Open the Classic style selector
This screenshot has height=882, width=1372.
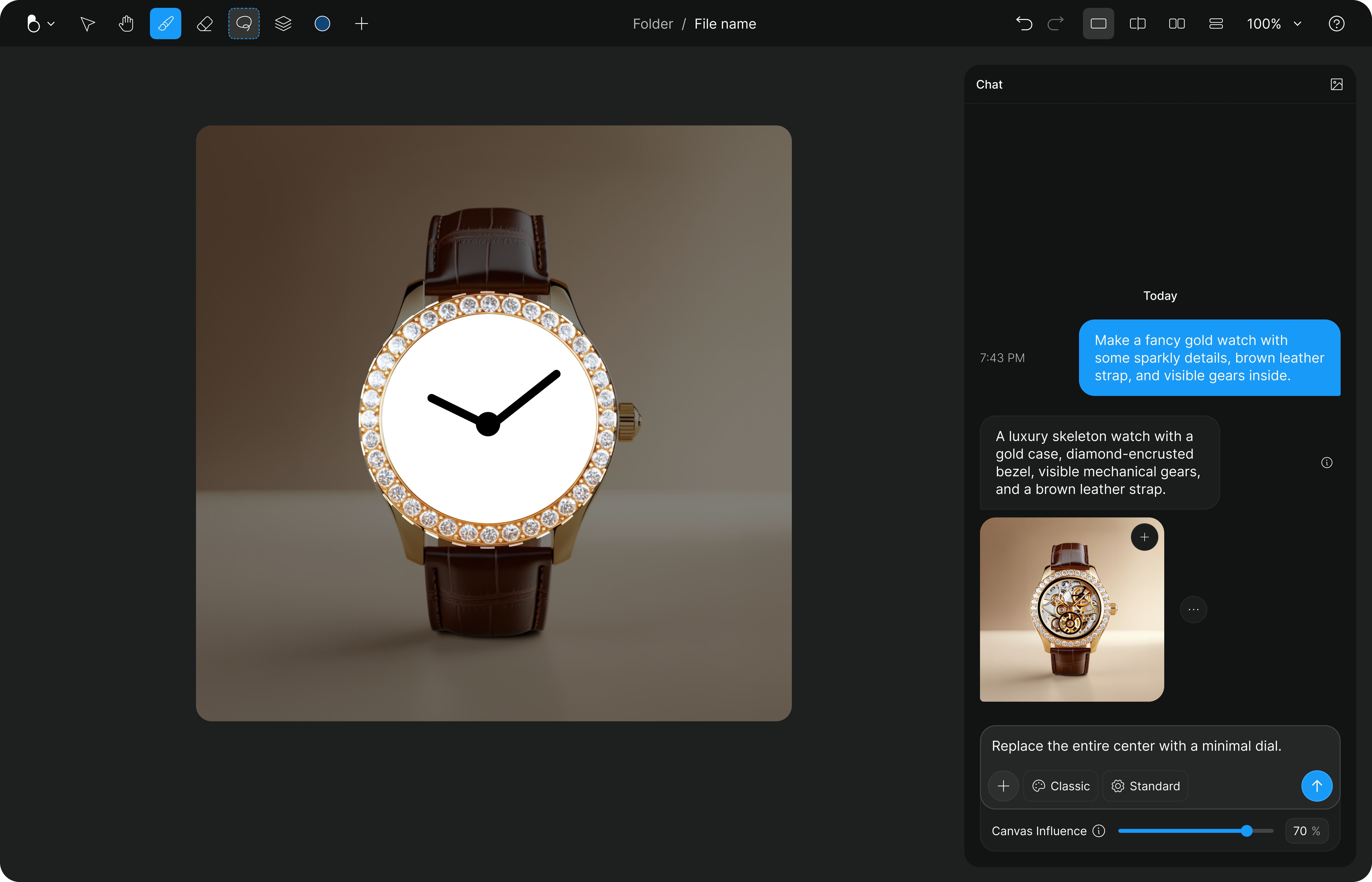[1061, 786]
